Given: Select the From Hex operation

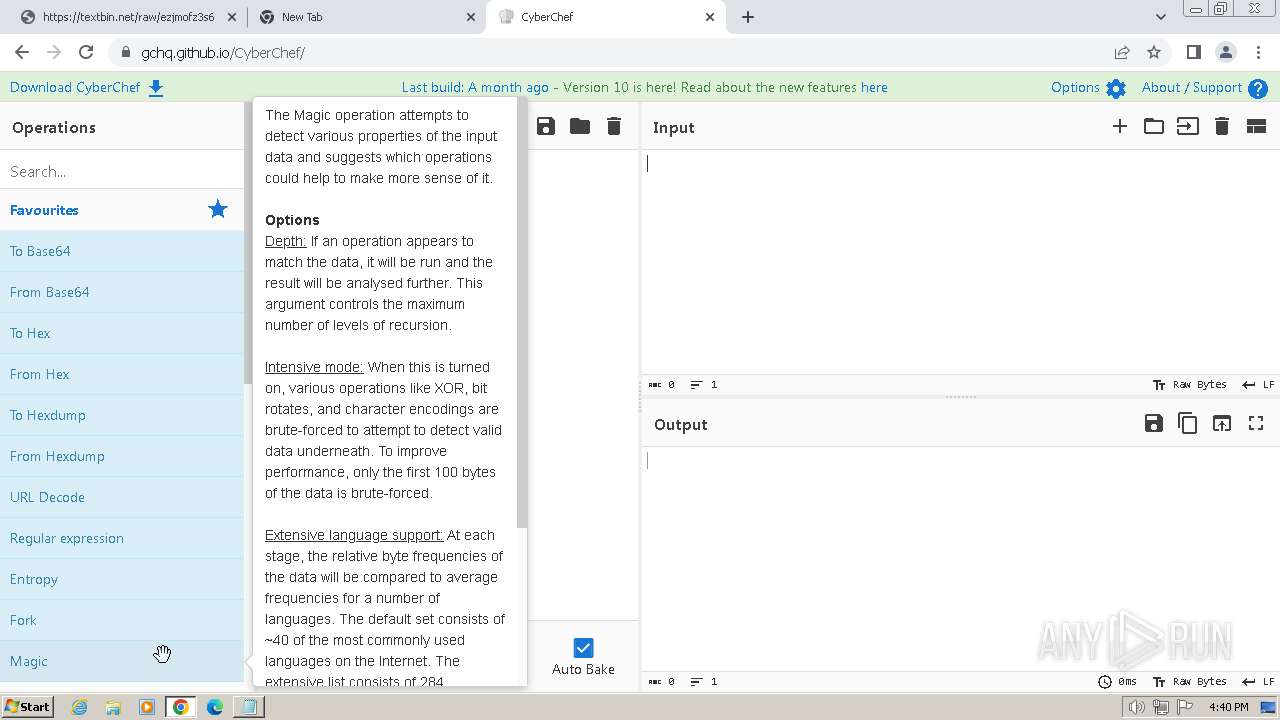Looking at the screenshot, I should click(122, 374).
